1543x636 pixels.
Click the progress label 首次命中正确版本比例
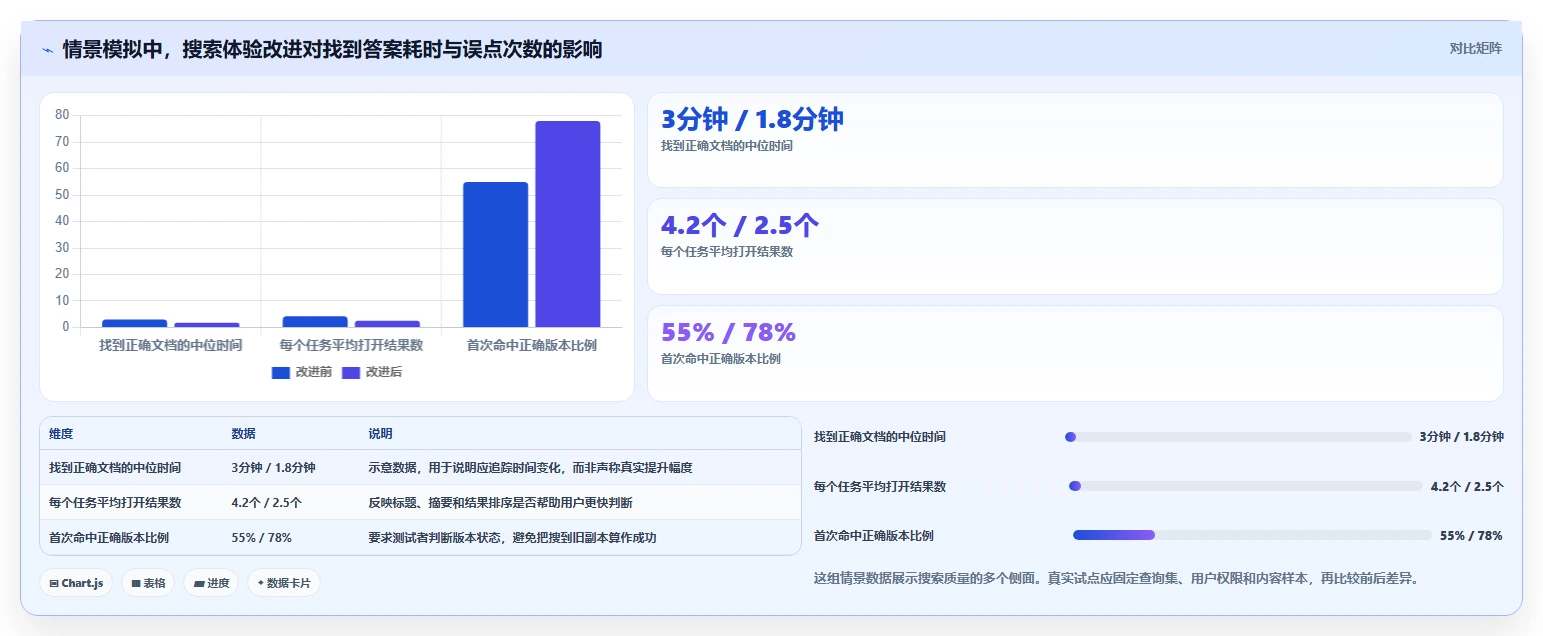click(874, 536)
